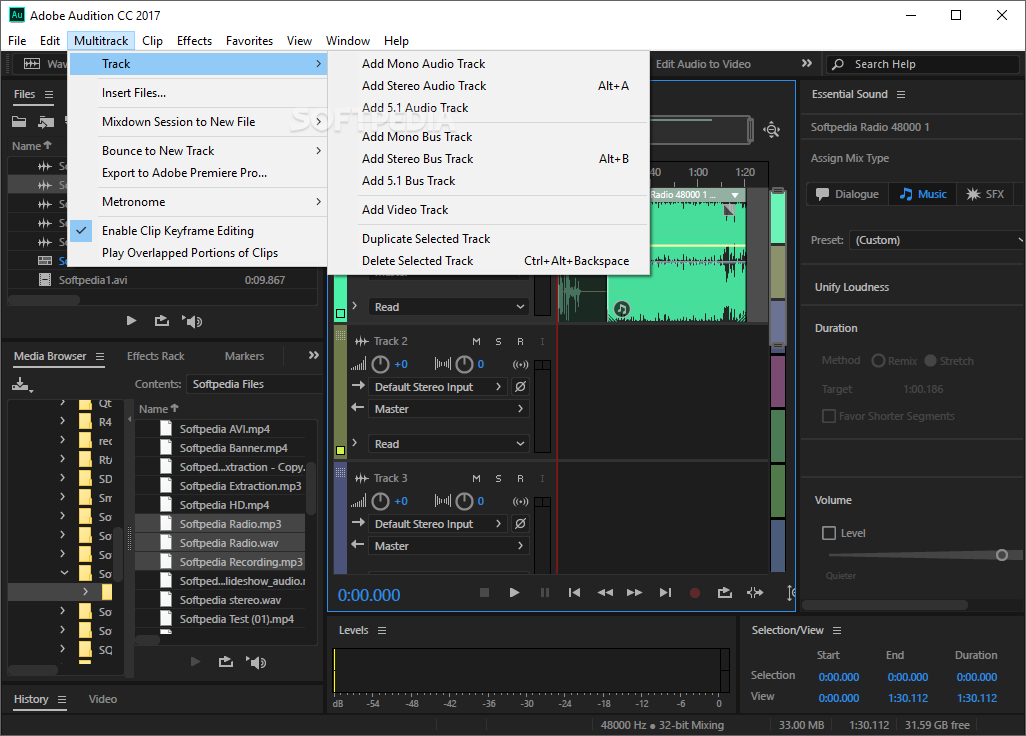This screenshot has width=1026, height=736.
Task: Click the Import File icon in Files panel
Action: pos(46,122)
